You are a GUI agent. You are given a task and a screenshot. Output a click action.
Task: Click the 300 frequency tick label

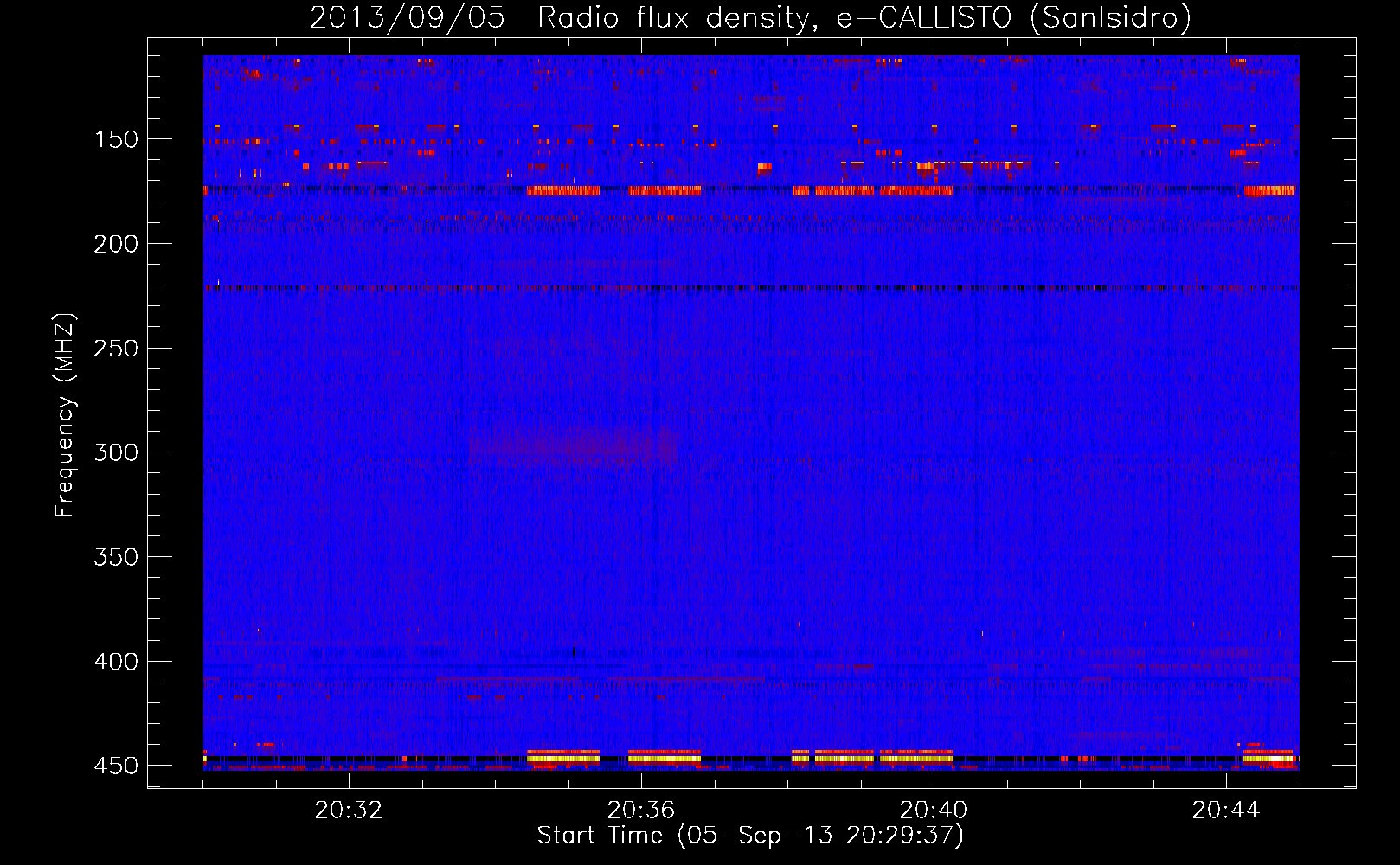coord(116,452)
